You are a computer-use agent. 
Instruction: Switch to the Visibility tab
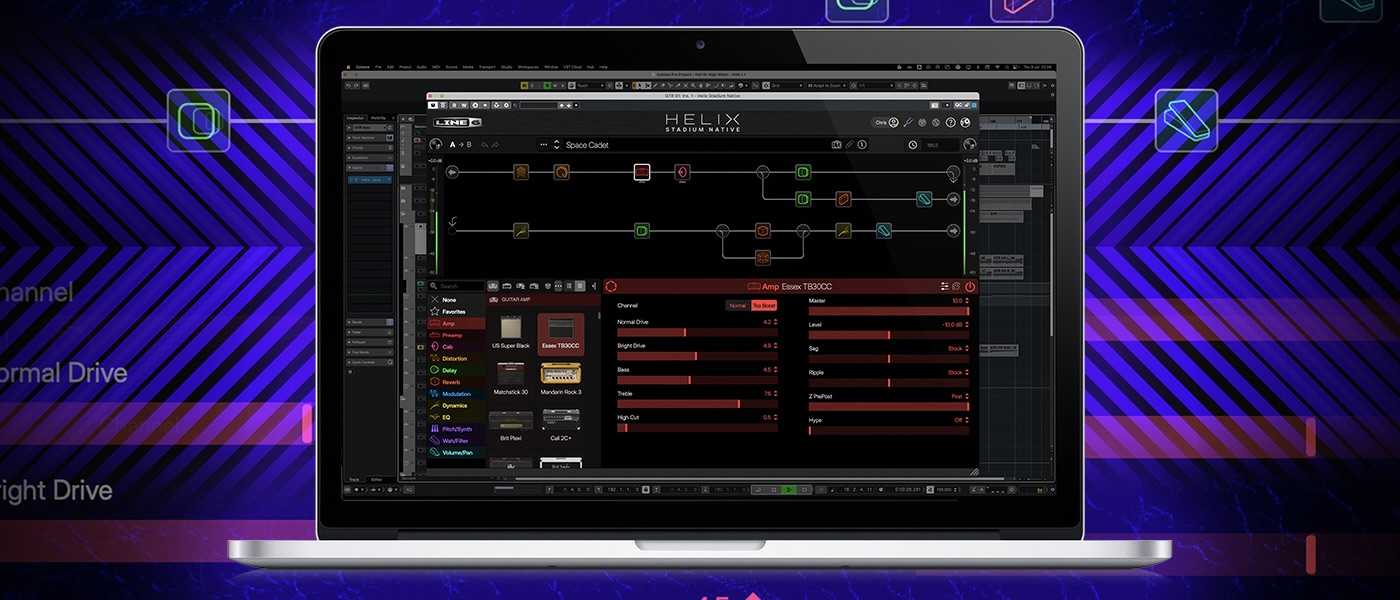coord(378,118)
